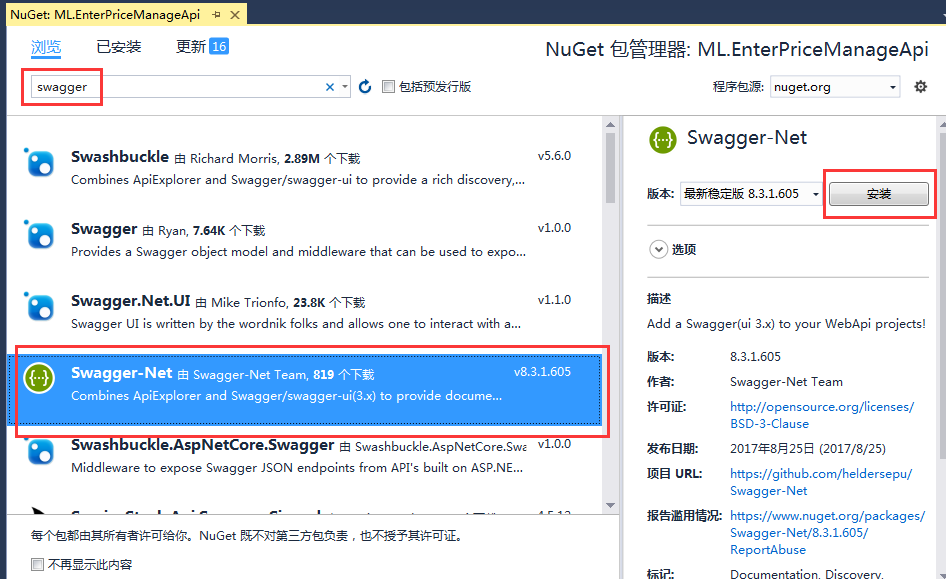The height and width of the screenshot is (579, 946).
Task: Open the search box history dropdown
Action: (344, 87)
